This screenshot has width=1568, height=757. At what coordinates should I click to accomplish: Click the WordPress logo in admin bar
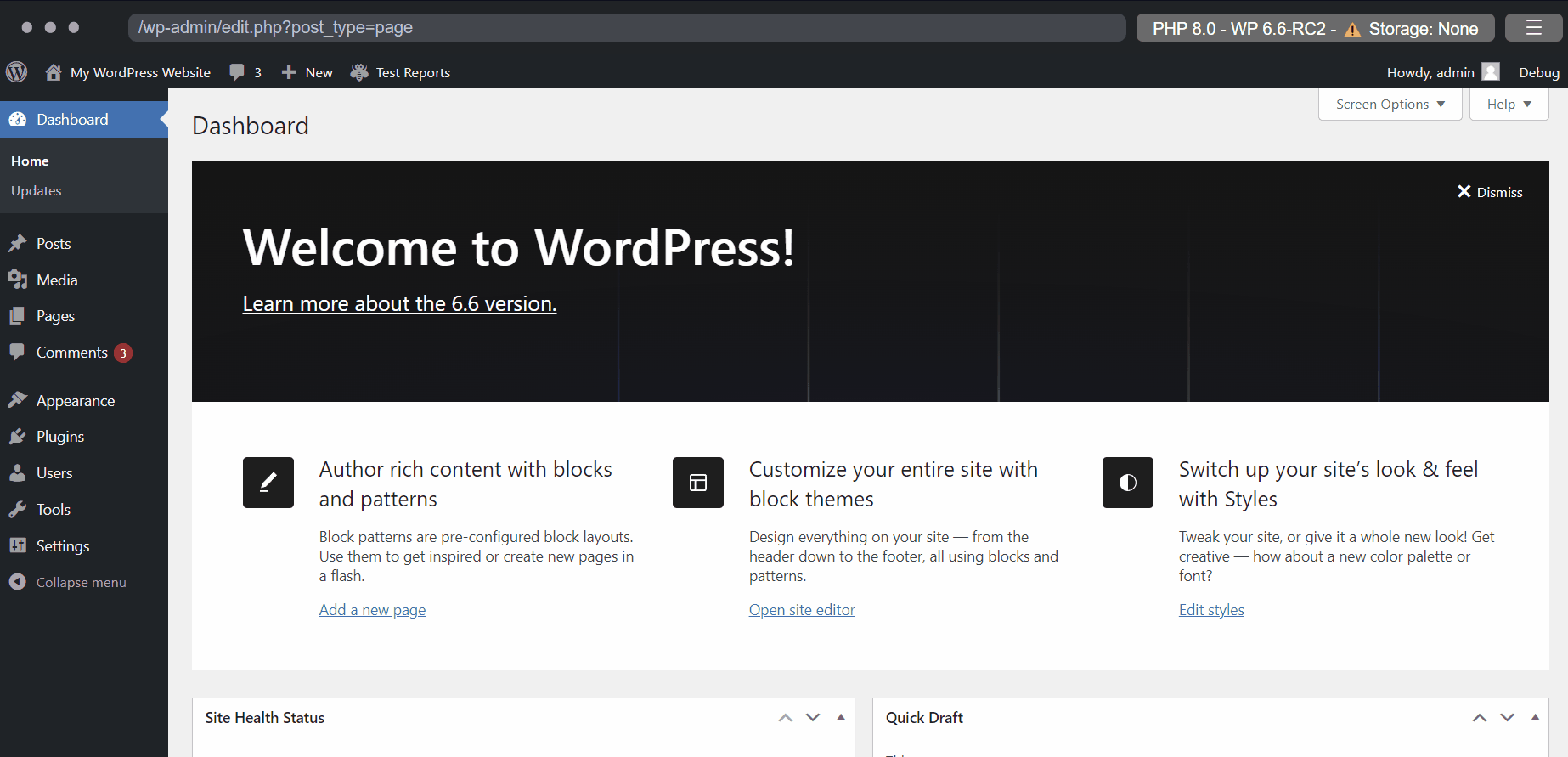17,72
